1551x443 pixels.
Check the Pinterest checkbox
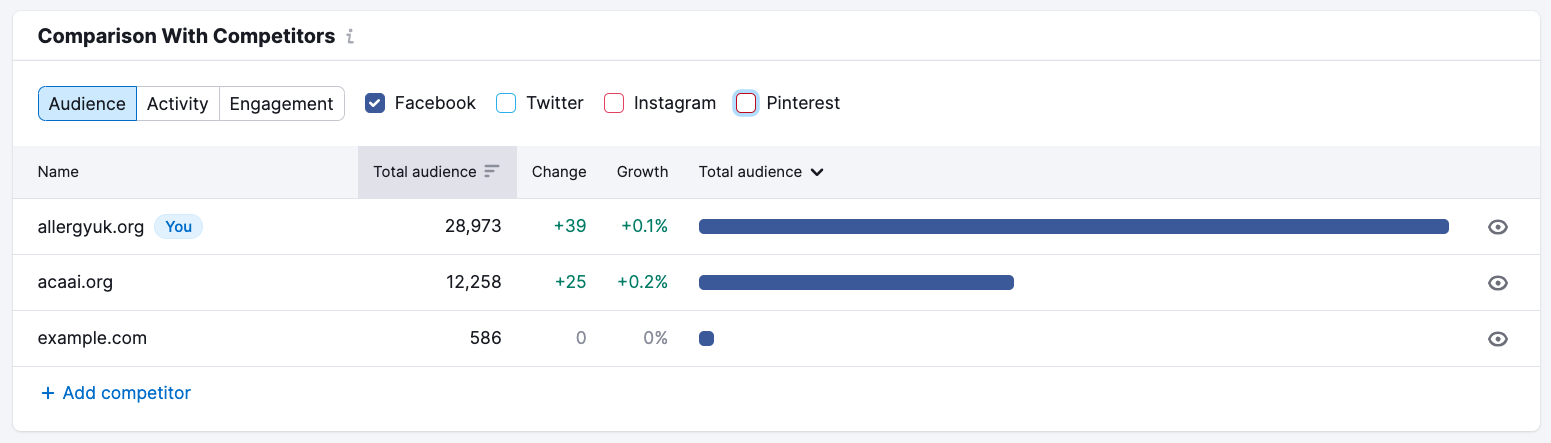click(x=746, y=103)
